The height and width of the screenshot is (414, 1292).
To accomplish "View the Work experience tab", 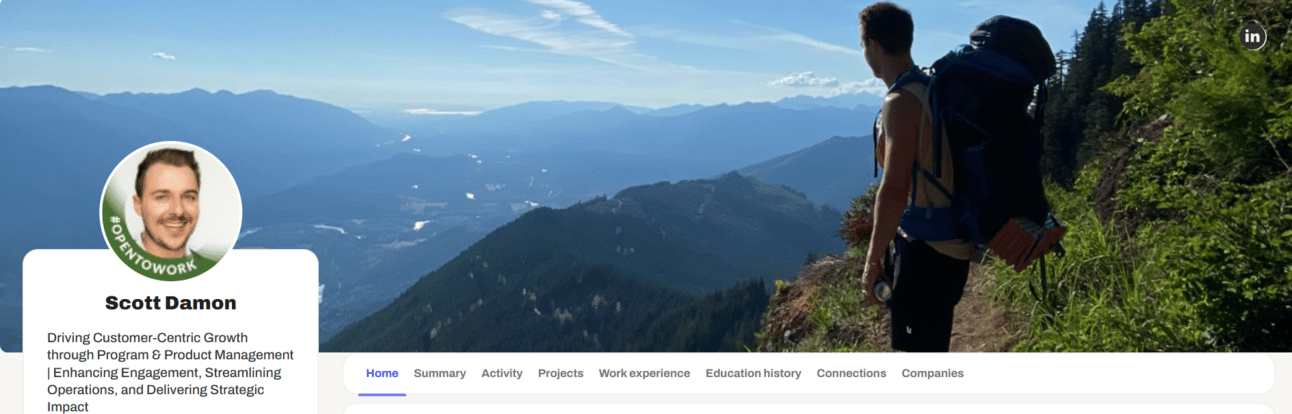I will tap(644, 373).
